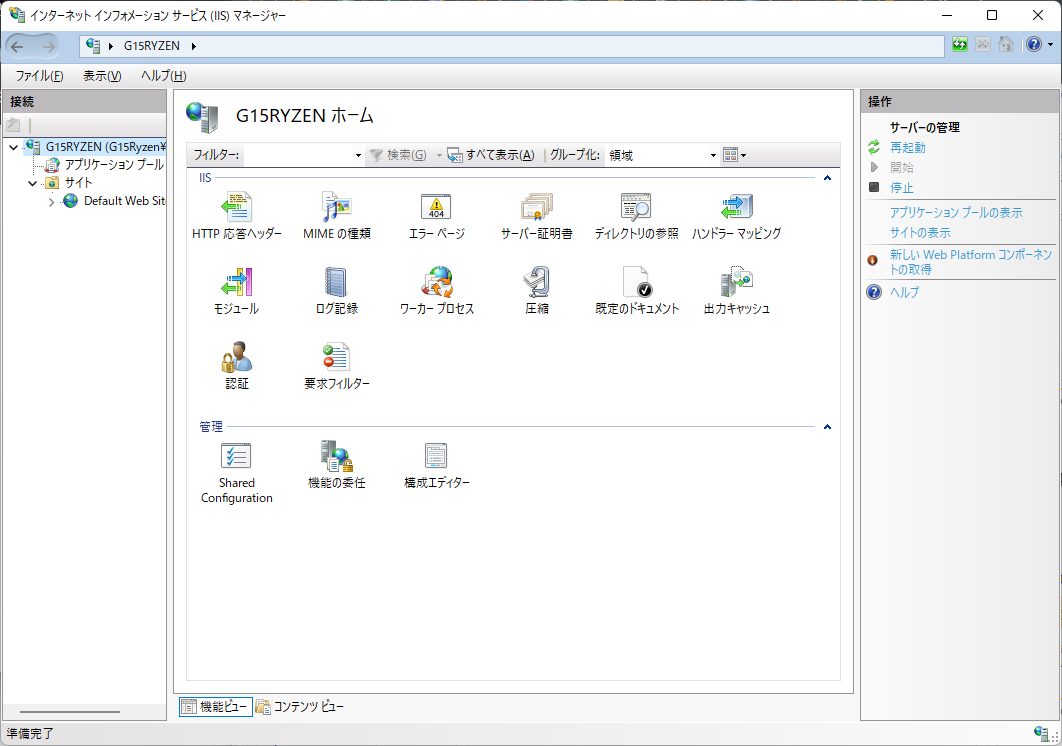The width and height of the screenshot is (1062, 746).
Task: Open the ヘルプ menu
Action: click(x=163, y=76)
